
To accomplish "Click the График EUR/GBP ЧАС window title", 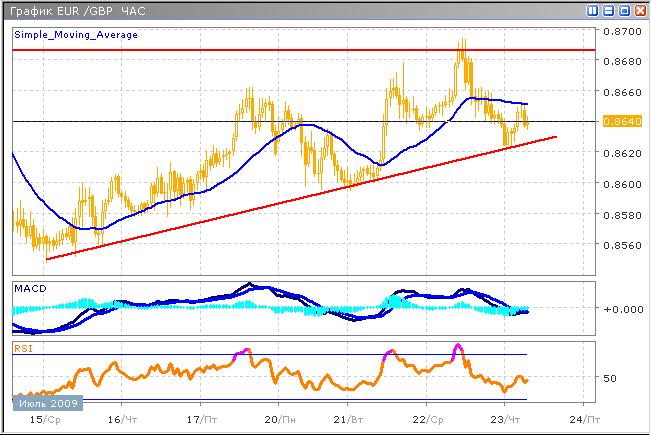I will [76, 10].
